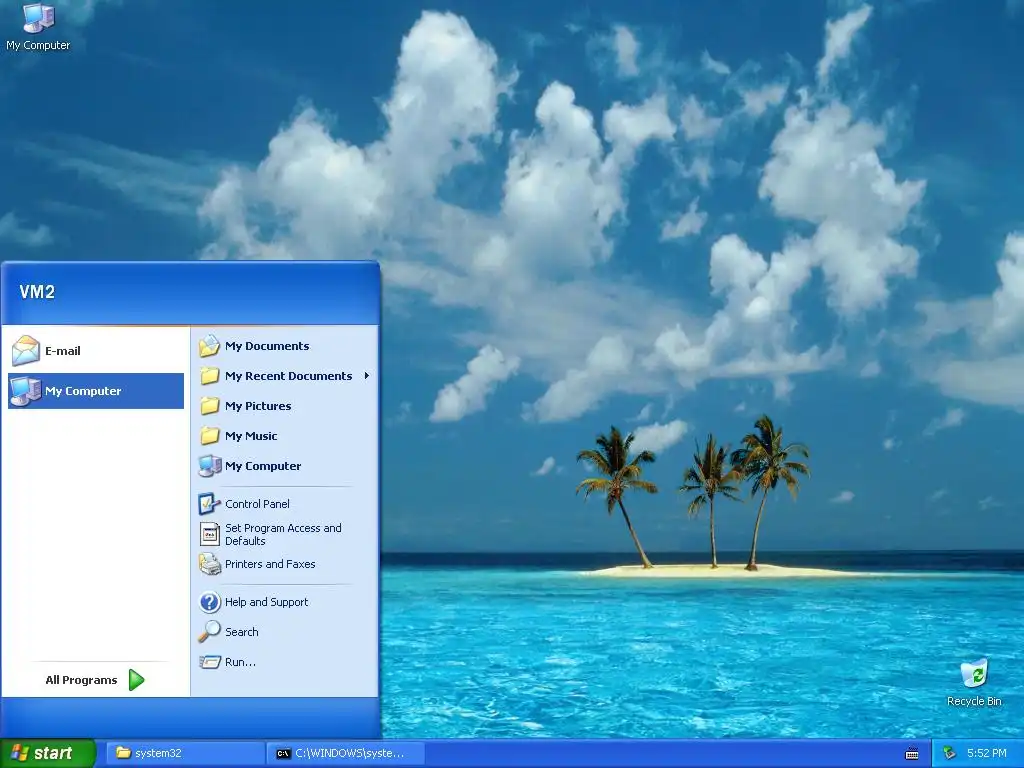Click the Set Program Access icon
The width and height of the screenshot is (1024, 768).
[210, 534]
